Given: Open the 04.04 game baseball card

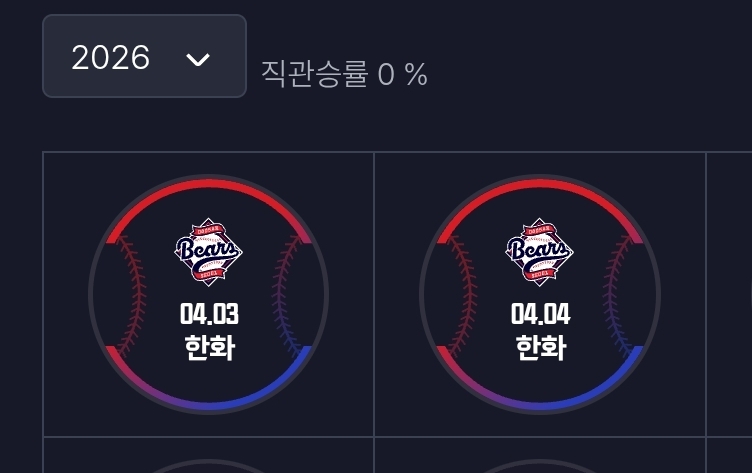Looking at the screenshot, I should 540,294.
